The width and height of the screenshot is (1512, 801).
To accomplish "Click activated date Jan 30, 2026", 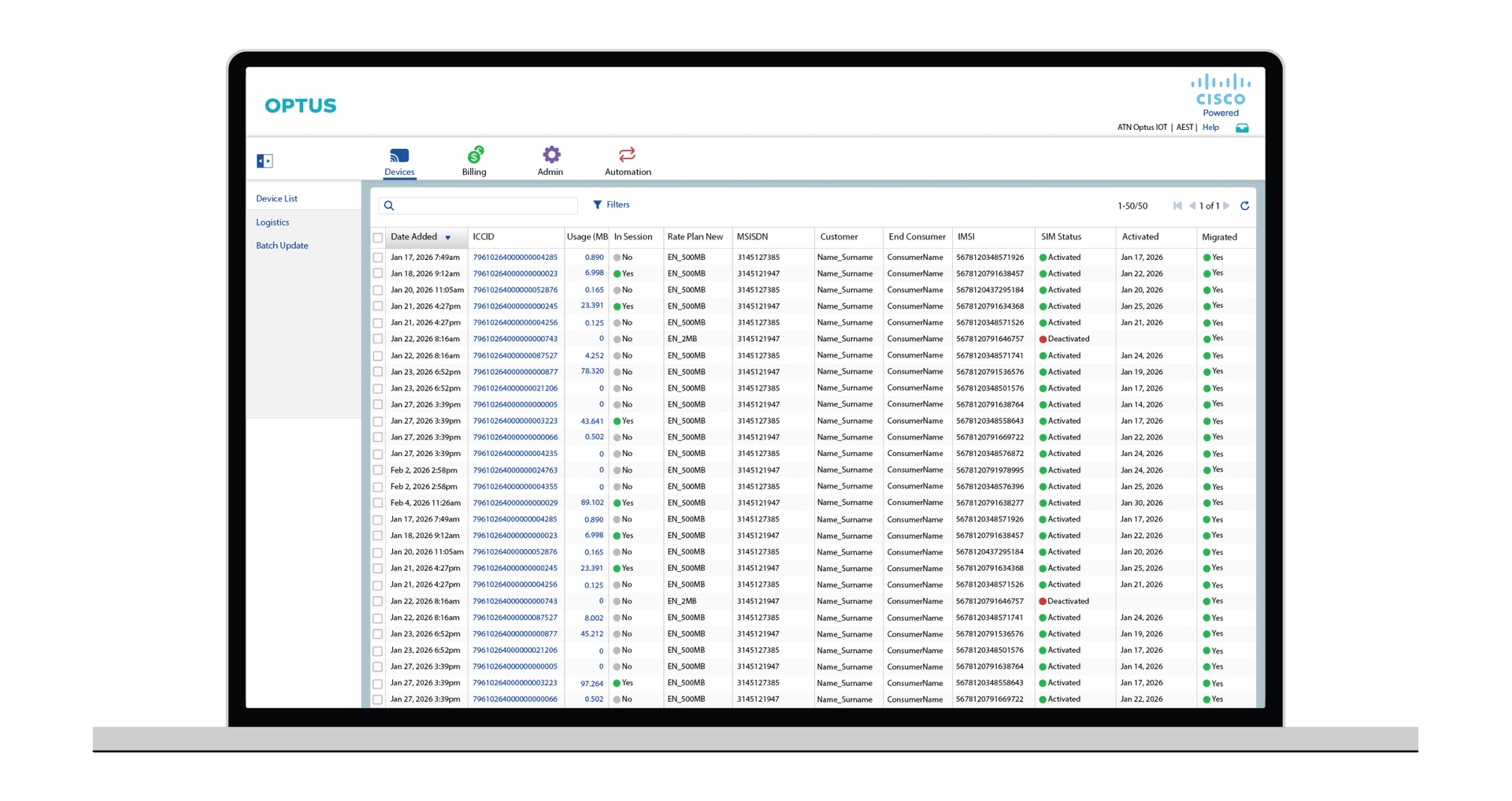I will click(x=1142, y=503).
